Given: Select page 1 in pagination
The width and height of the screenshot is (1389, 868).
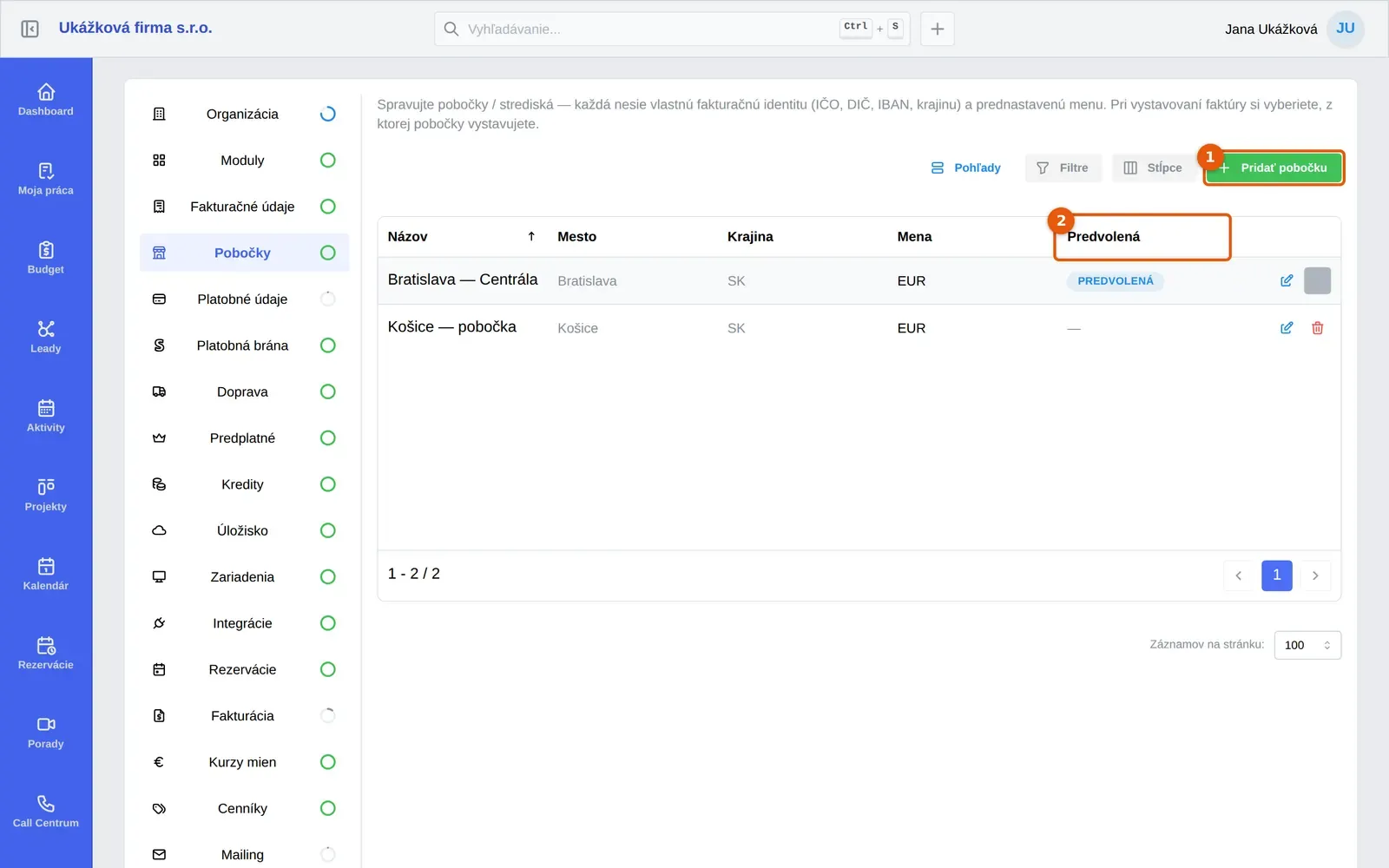Looking at the screenshot, I should [x=1277, y=575].
